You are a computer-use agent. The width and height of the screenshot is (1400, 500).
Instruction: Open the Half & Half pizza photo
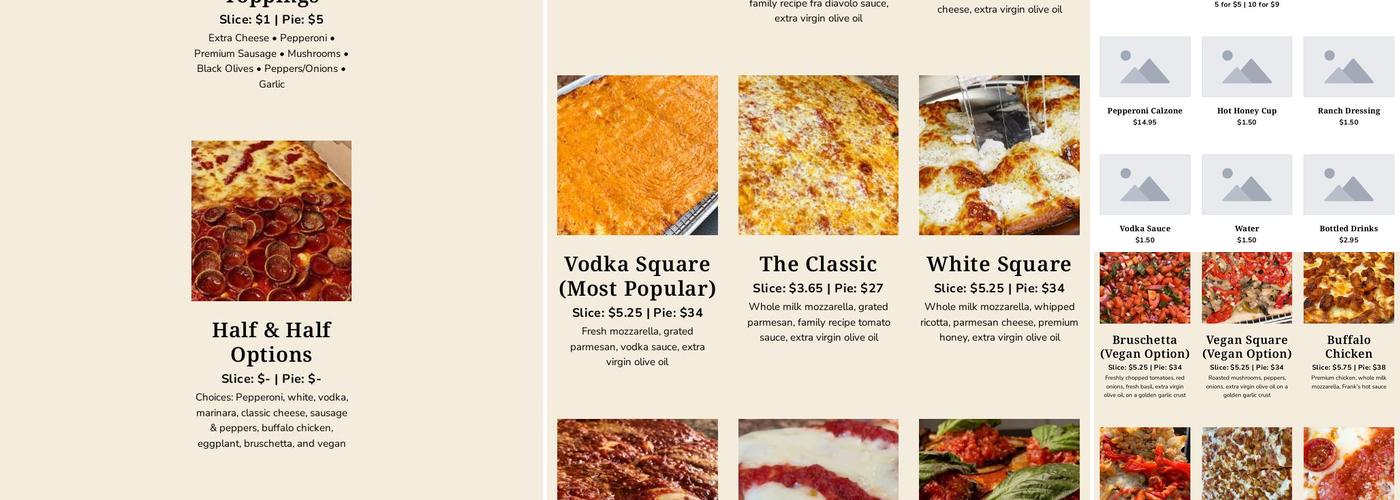pos(271,221)
